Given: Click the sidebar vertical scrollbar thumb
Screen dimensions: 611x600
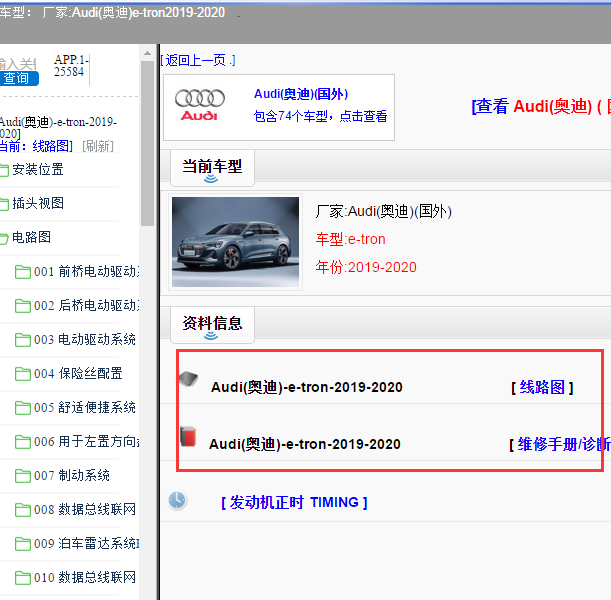Looking at the screenshot, I should coord(147,143).
